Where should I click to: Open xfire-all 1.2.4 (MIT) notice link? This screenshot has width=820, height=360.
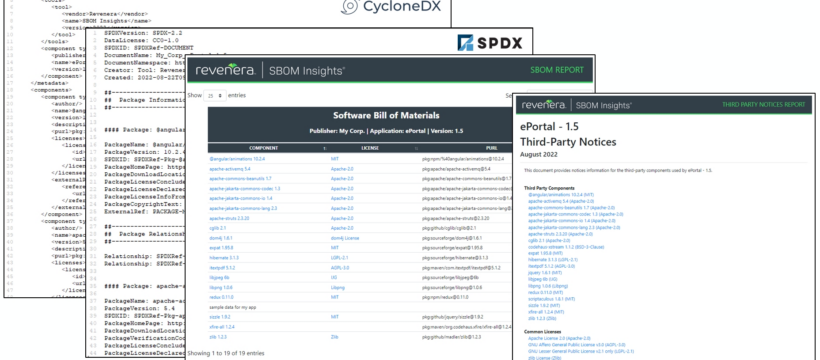(546, 311)
